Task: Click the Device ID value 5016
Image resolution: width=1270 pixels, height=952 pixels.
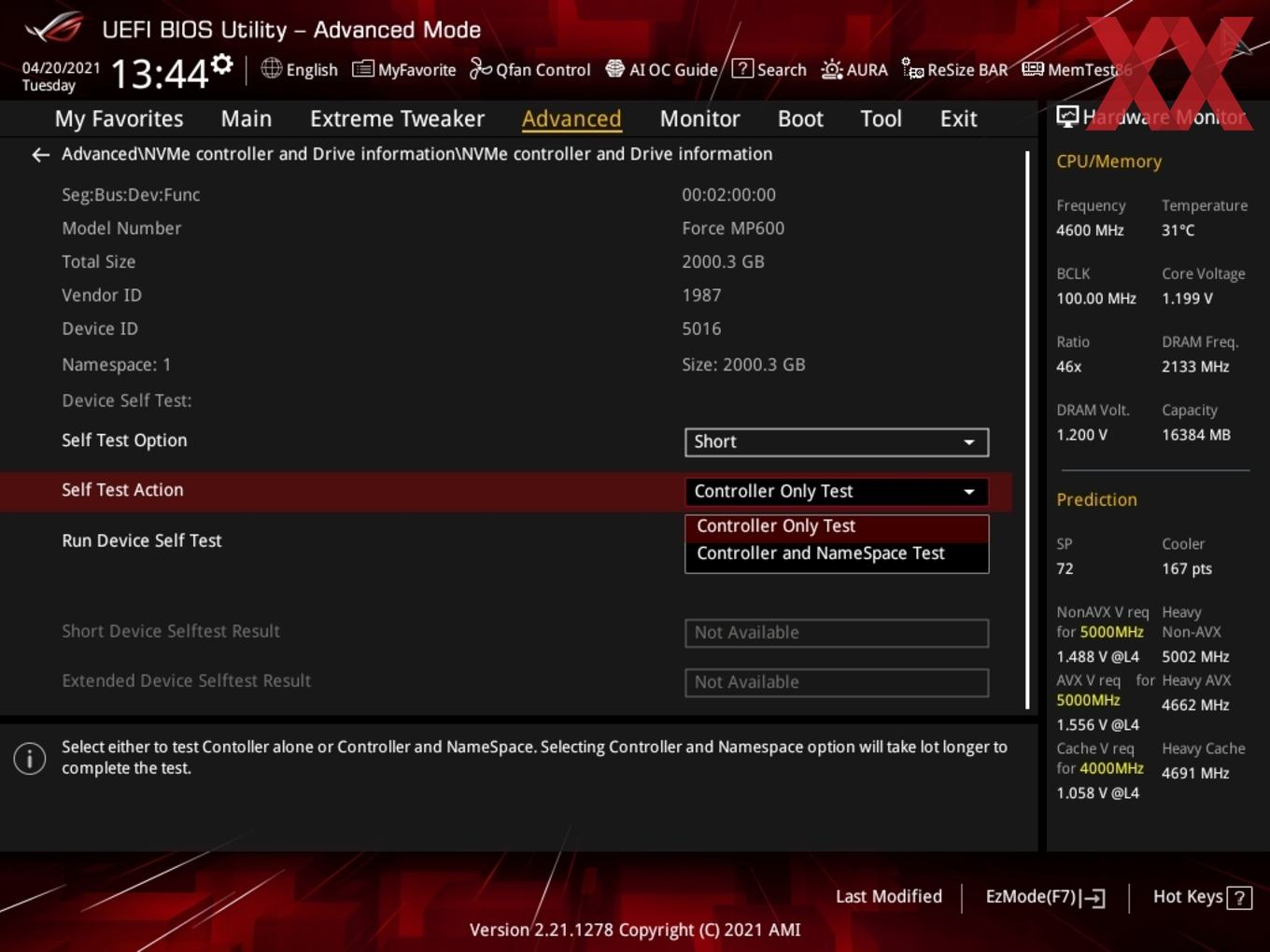Action: tap(701, 329)
